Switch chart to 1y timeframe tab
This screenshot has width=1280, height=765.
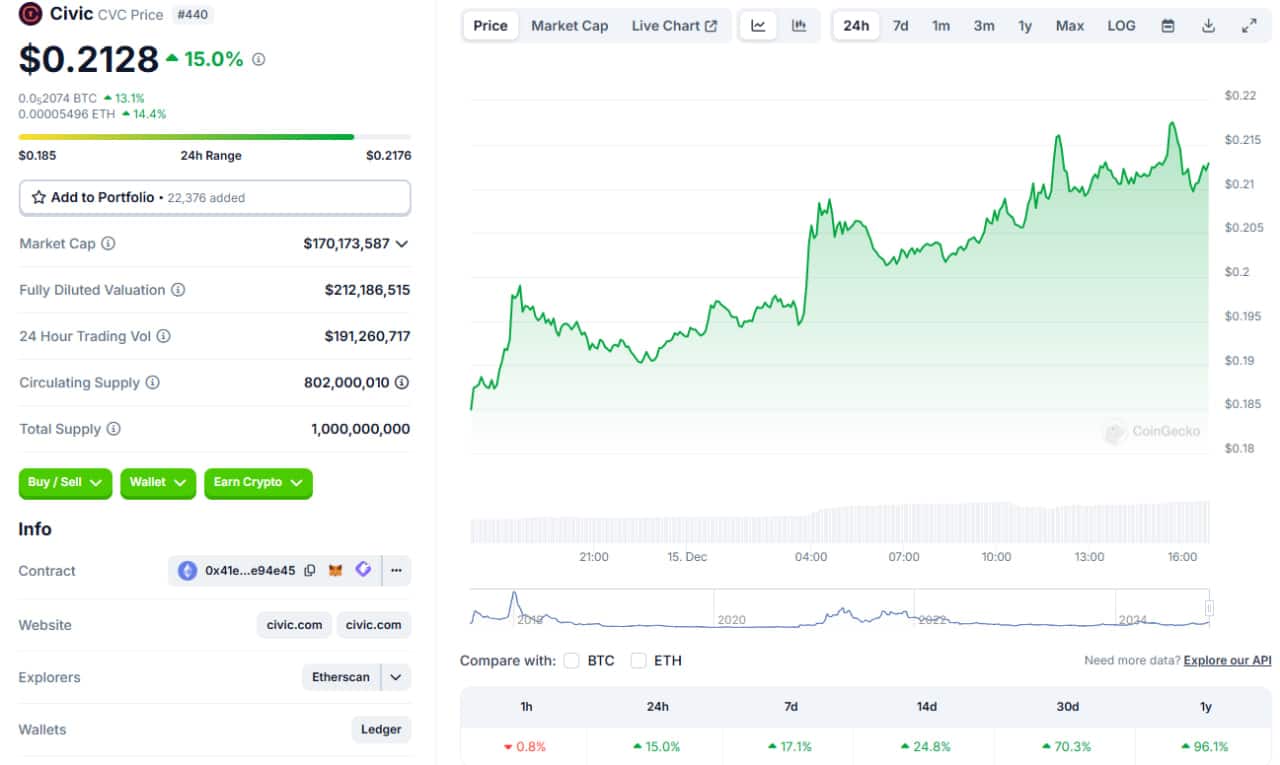[1025, 26]
